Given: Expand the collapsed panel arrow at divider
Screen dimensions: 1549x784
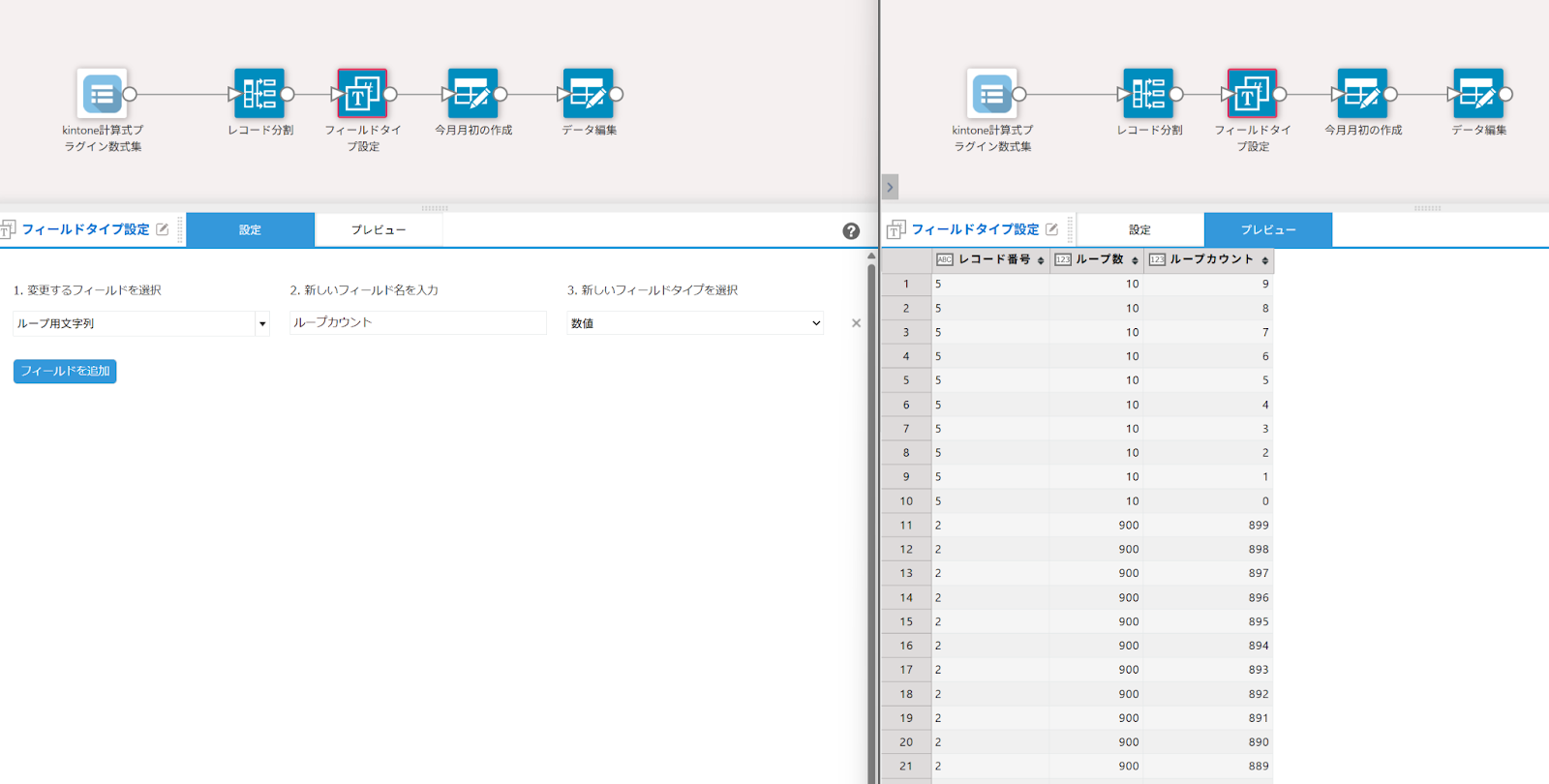Looking at the screenshot, I should 890,187.
